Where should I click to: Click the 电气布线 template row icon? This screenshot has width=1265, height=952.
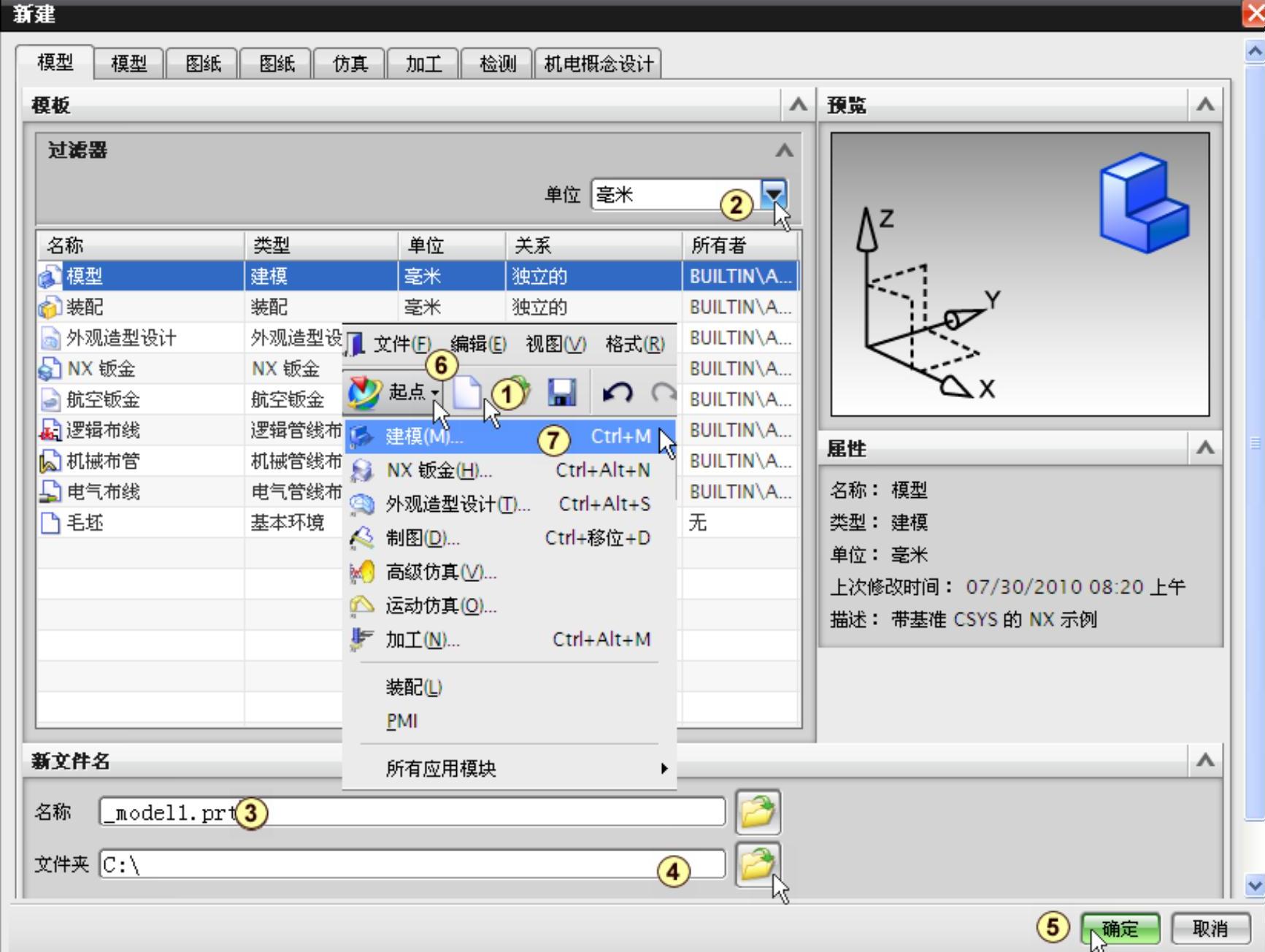pos(50,492)
